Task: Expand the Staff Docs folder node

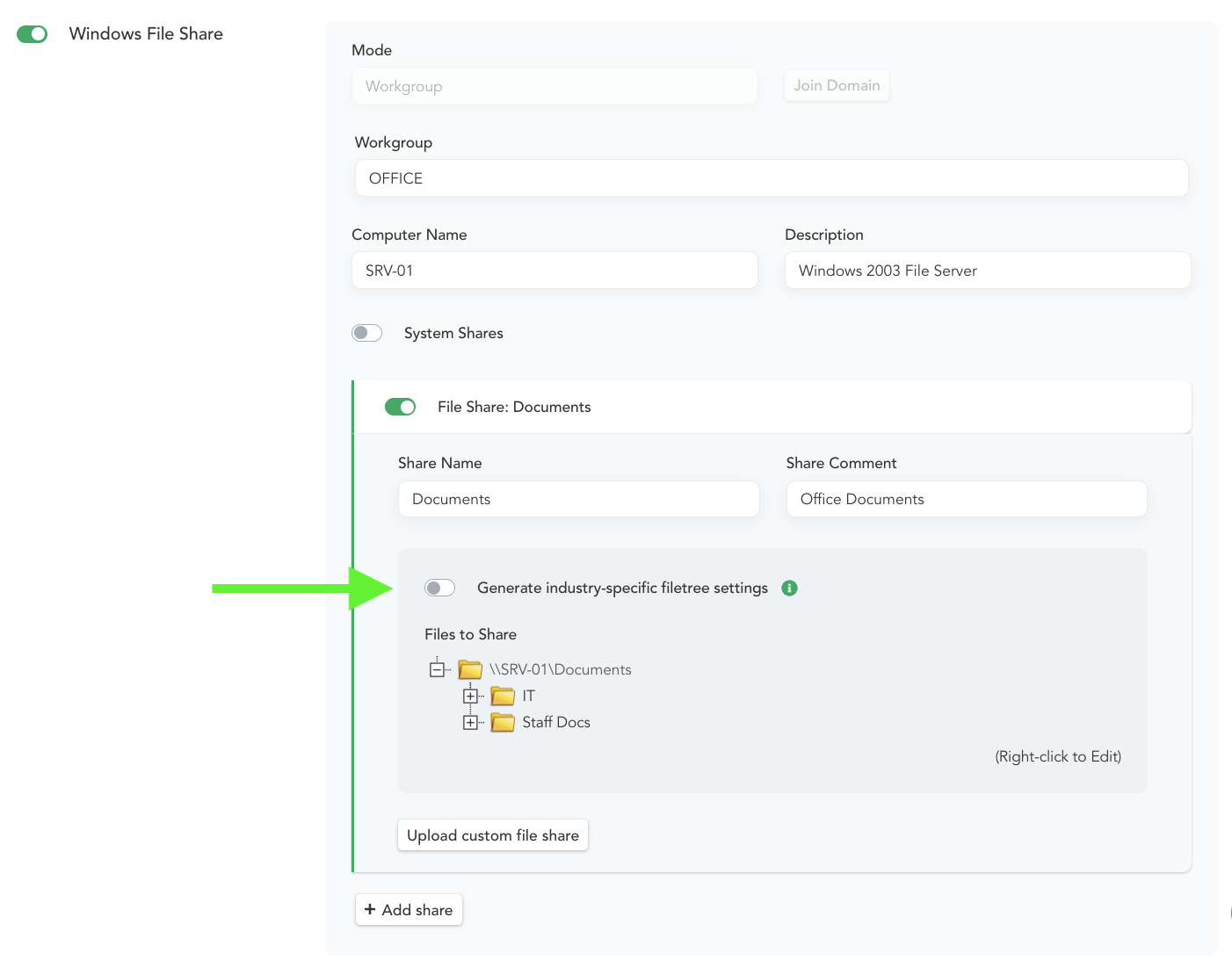Action: click(470, 723)
